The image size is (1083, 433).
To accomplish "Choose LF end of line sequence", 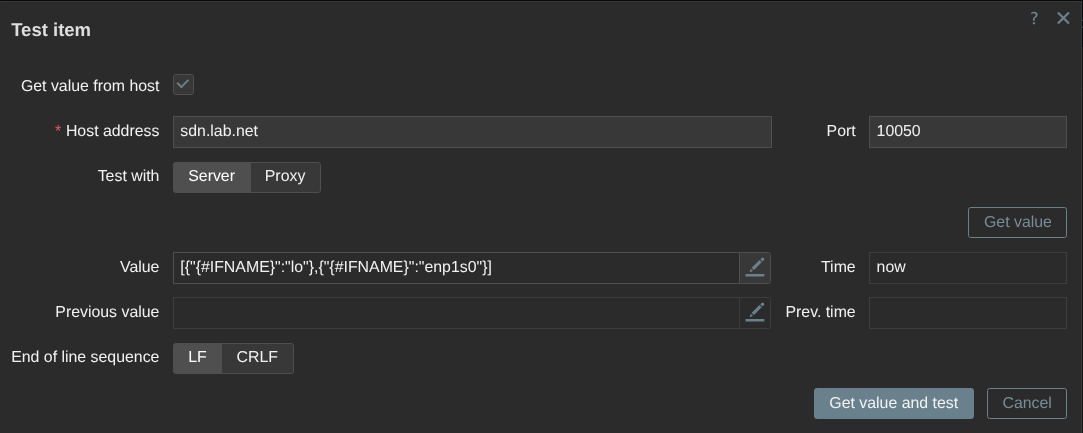I will 198,358.
